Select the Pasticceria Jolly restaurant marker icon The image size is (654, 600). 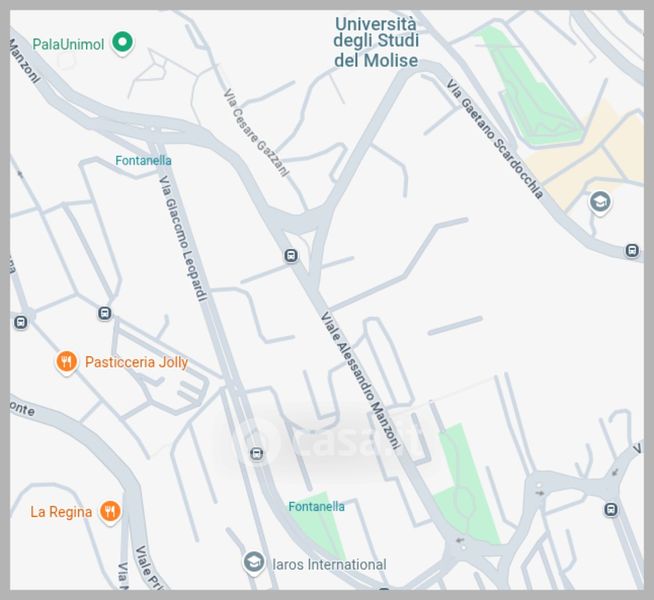[66, 362]
